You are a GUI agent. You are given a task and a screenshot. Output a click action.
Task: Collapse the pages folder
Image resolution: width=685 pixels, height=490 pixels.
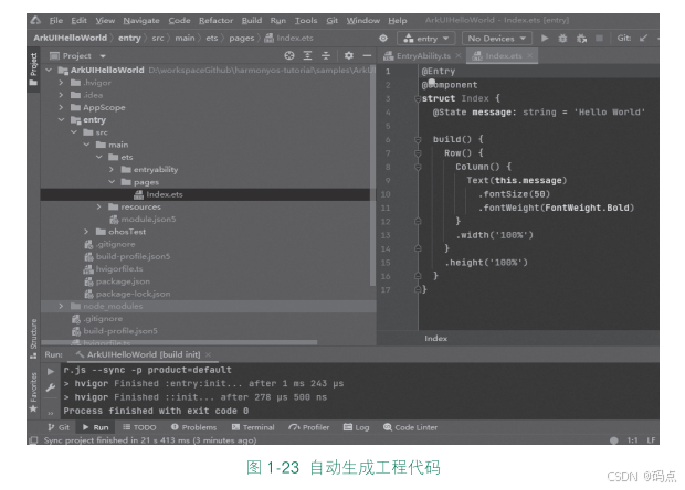click(111, 182)
